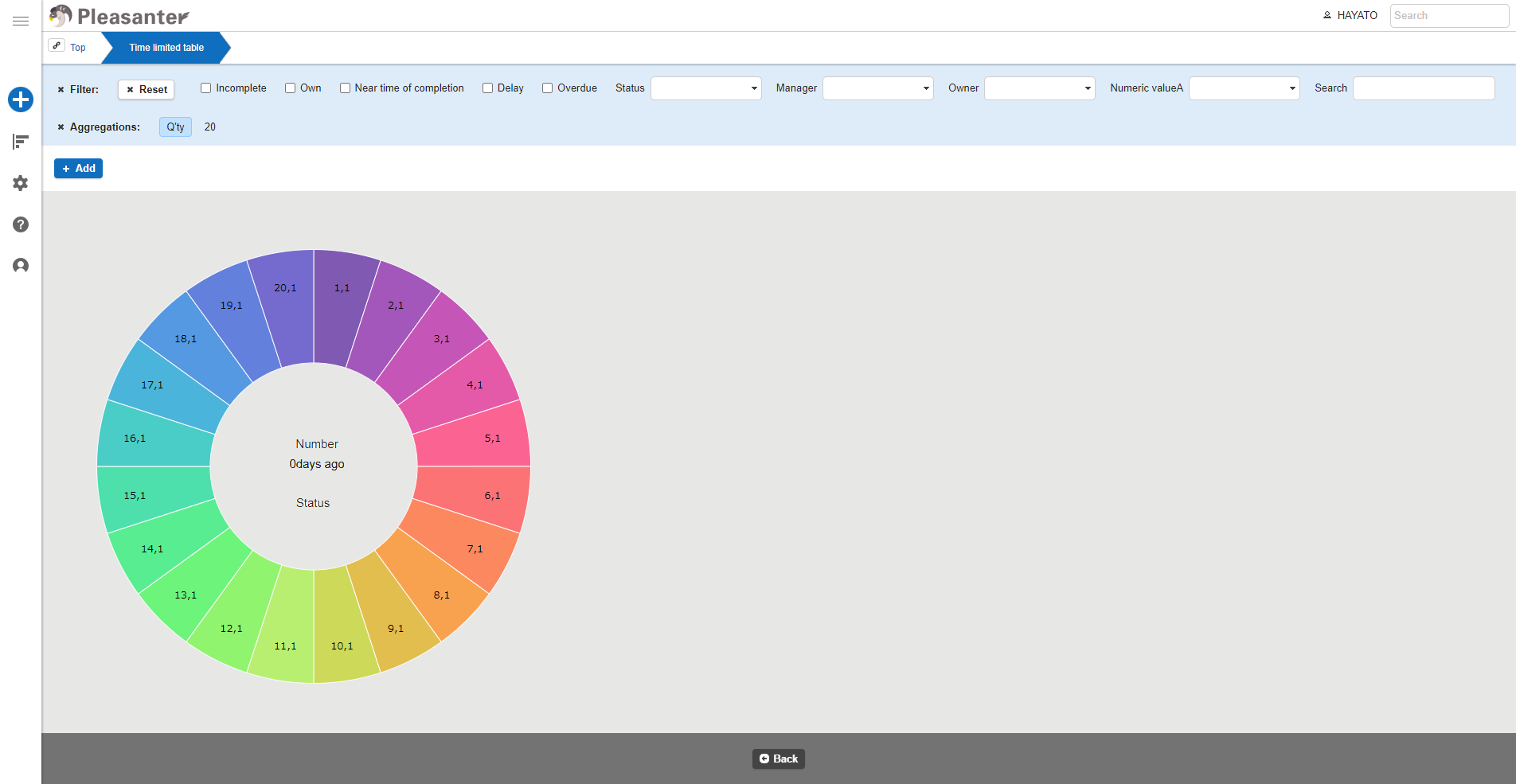Click the link icon beside Top breadcrumb
This screenshot has width=1516, height=784.
pyautogui.click(x=57, y=45)
